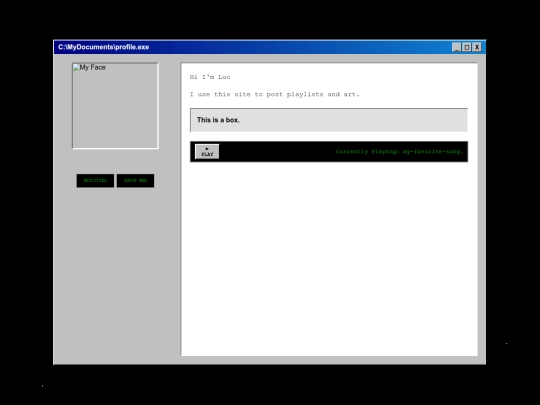Maximize the profile.exe window

tap(467, 47)
